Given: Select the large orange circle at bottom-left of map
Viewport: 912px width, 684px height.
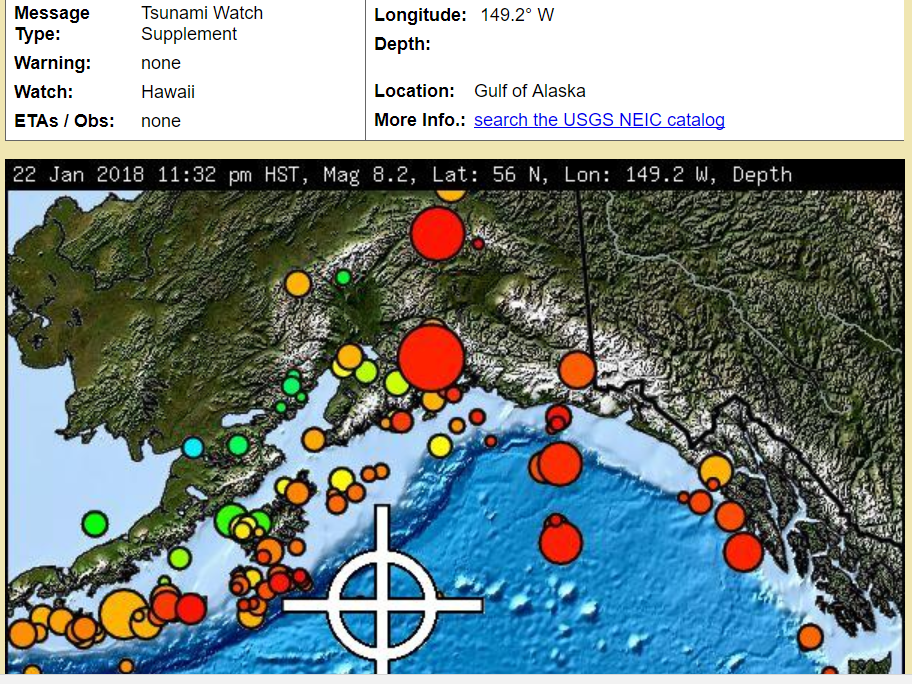Looking at the screenshot, I should (122, 612).
